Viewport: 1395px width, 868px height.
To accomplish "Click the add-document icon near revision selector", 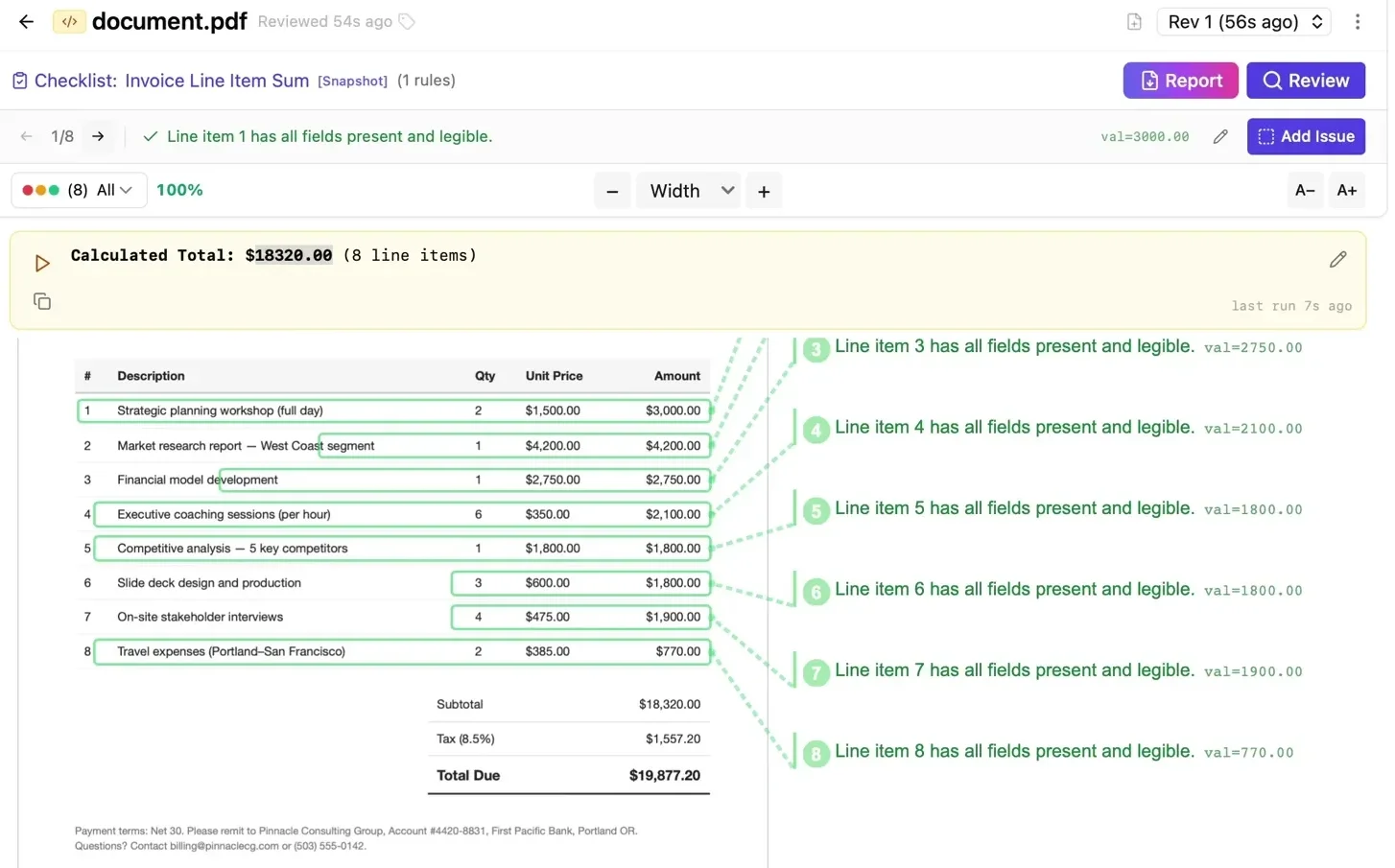I will click(1134, 20).
